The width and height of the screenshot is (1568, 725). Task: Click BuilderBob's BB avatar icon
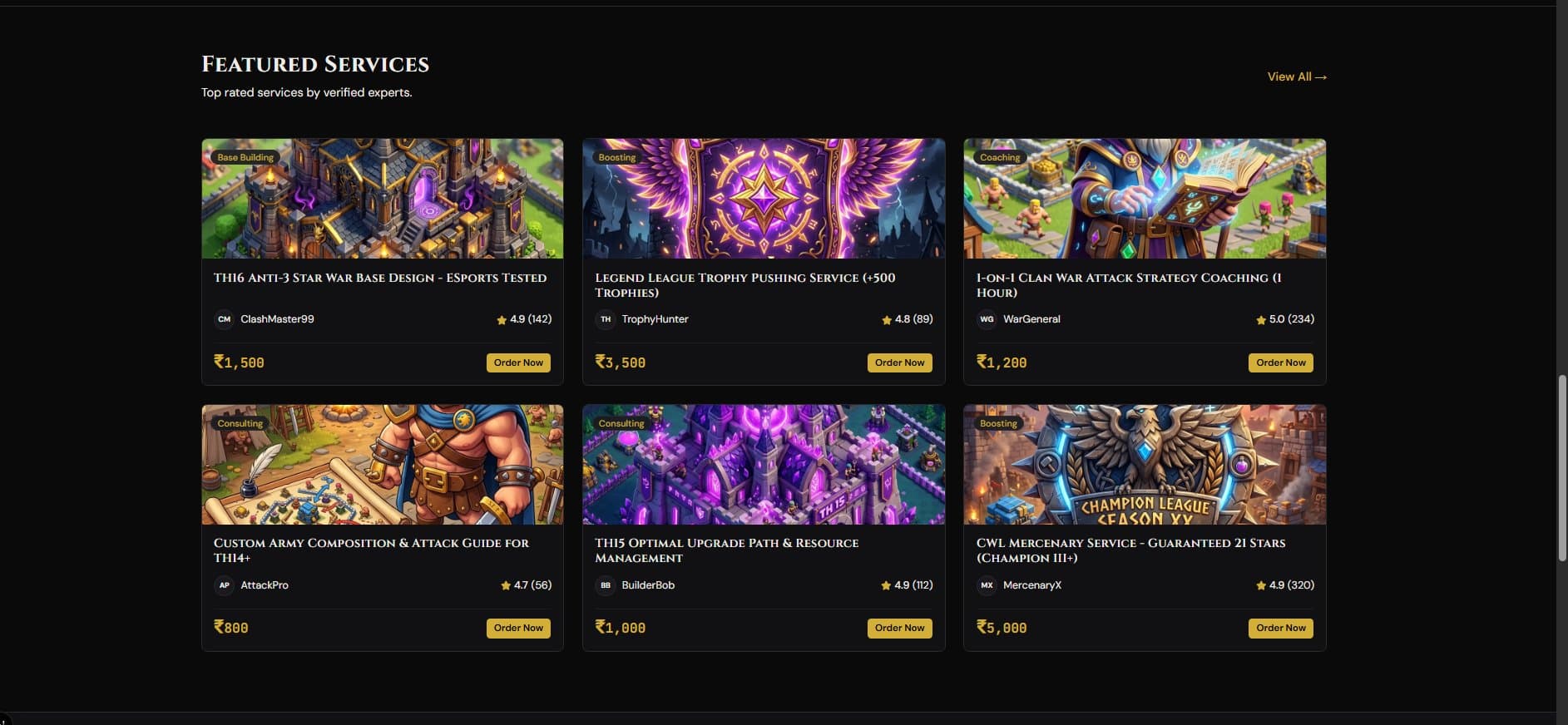tap(606, 585)
